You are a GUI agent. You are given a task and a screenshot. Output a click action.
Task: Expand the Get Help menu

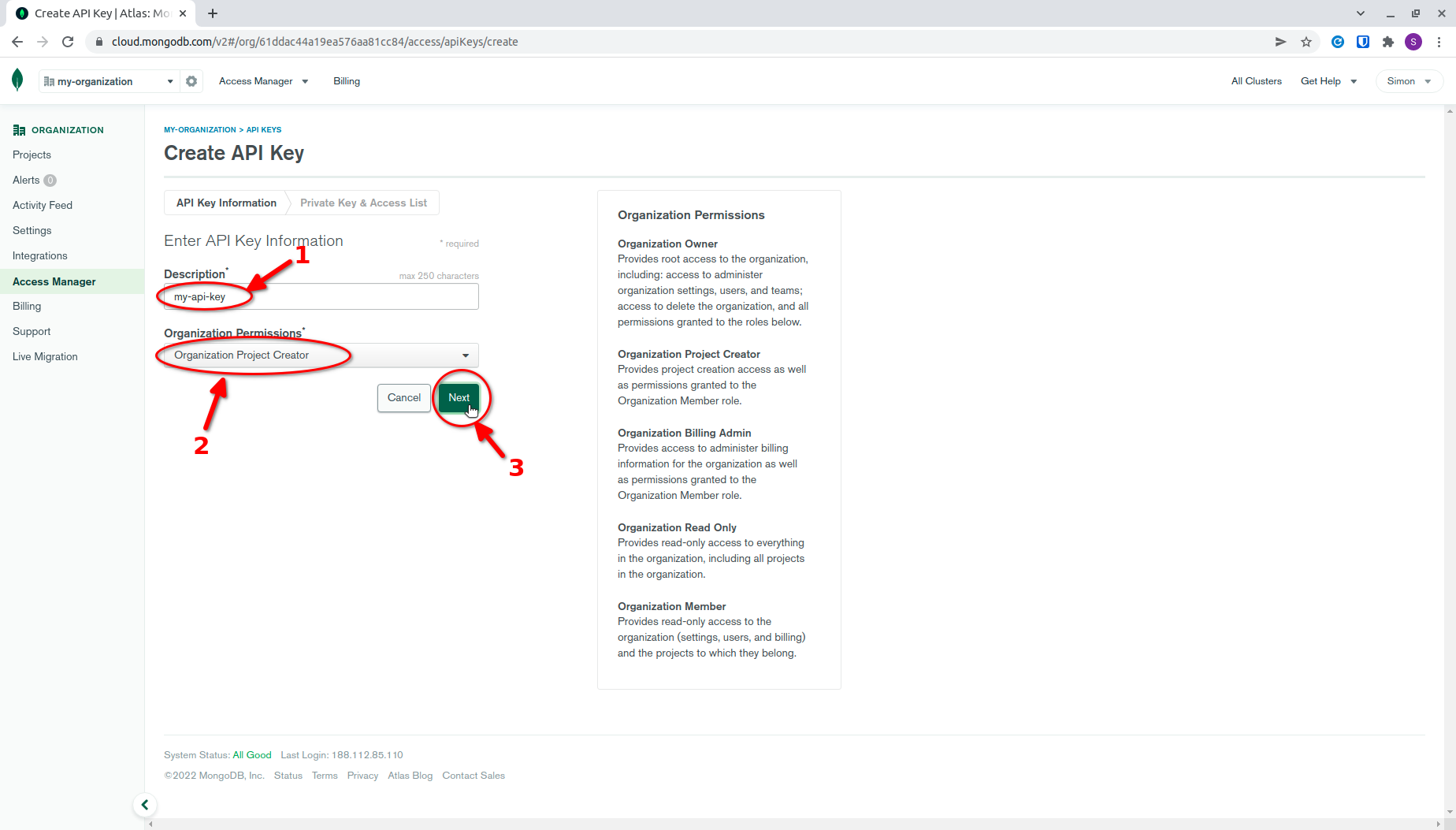(1329, 81)
